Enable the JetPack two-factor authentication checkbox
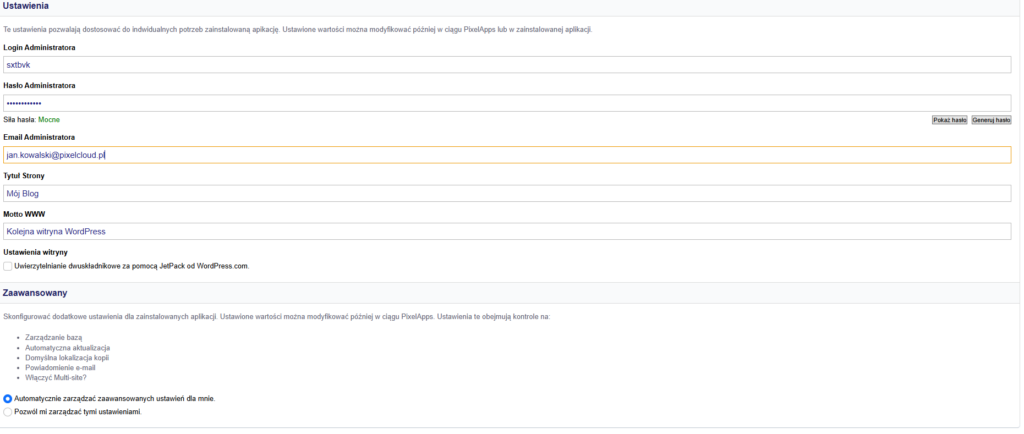1024x434 pixels. point(8,266)
